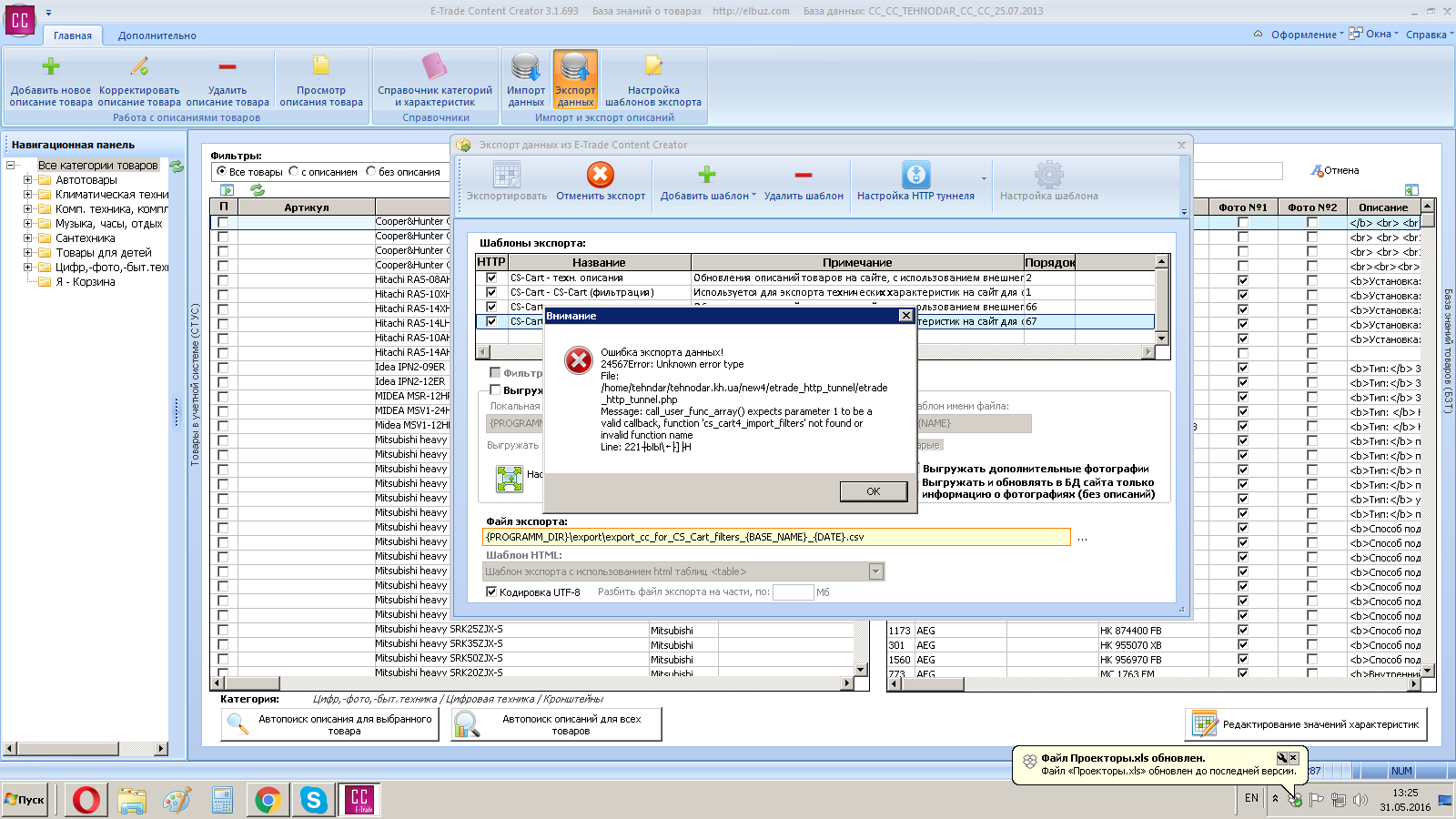
Task: Collapse the Все категории товаров root node
Action: tap(10, 166)
